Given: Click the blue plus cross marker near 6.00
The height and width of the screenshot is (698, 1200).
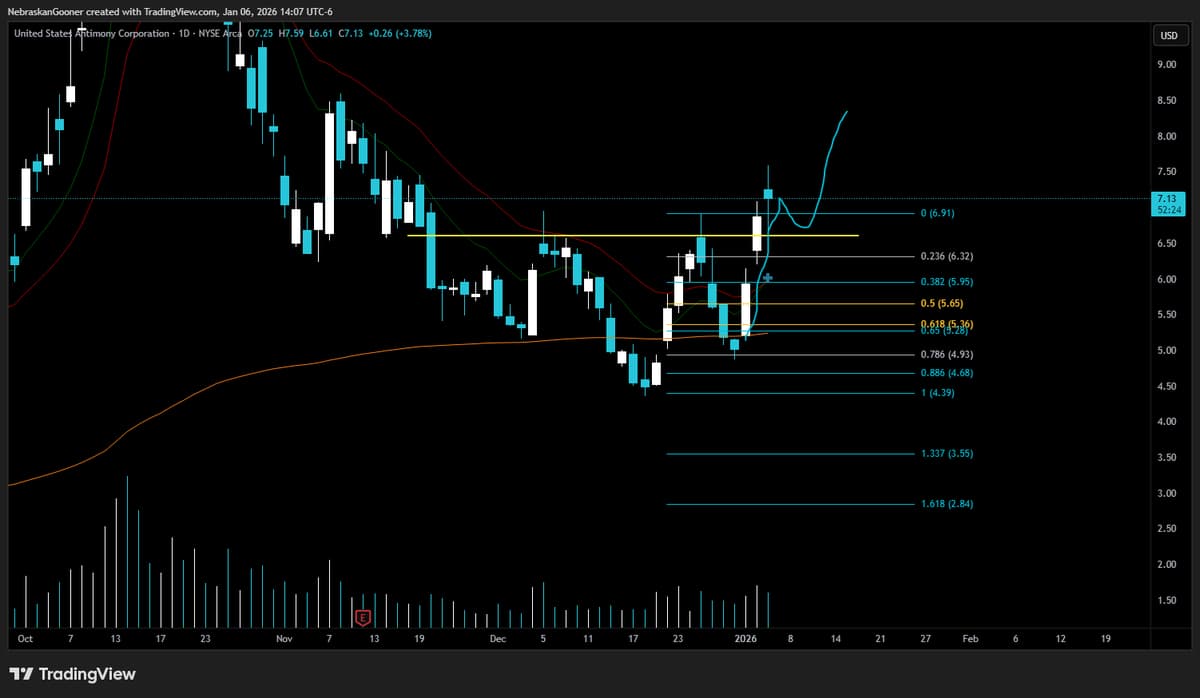Looking at the screenshot, I should [768, 277].
